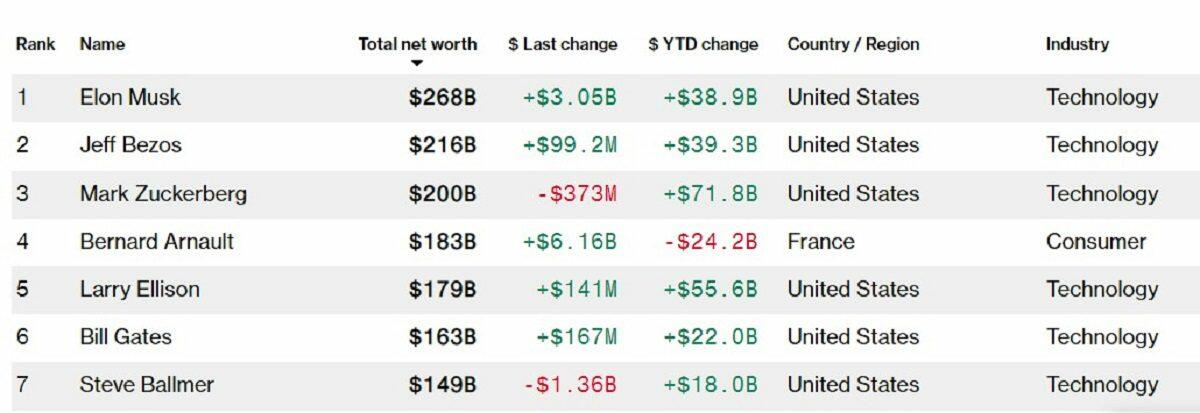Click Arnault's -$24.2B YTD change value
The width and height of the screenshot is (1200, 413).
point(710,241)
